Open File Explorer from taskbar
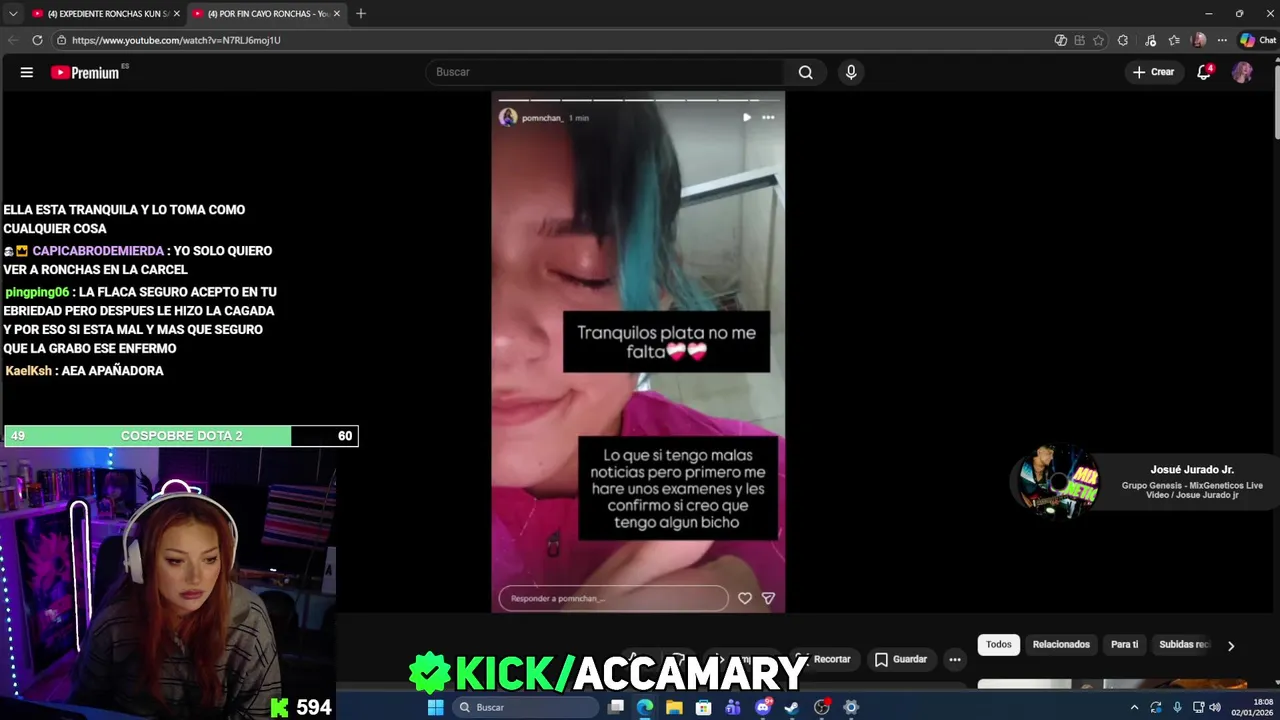This screenshot has width=1280, height=720. [x=674, y=707]
